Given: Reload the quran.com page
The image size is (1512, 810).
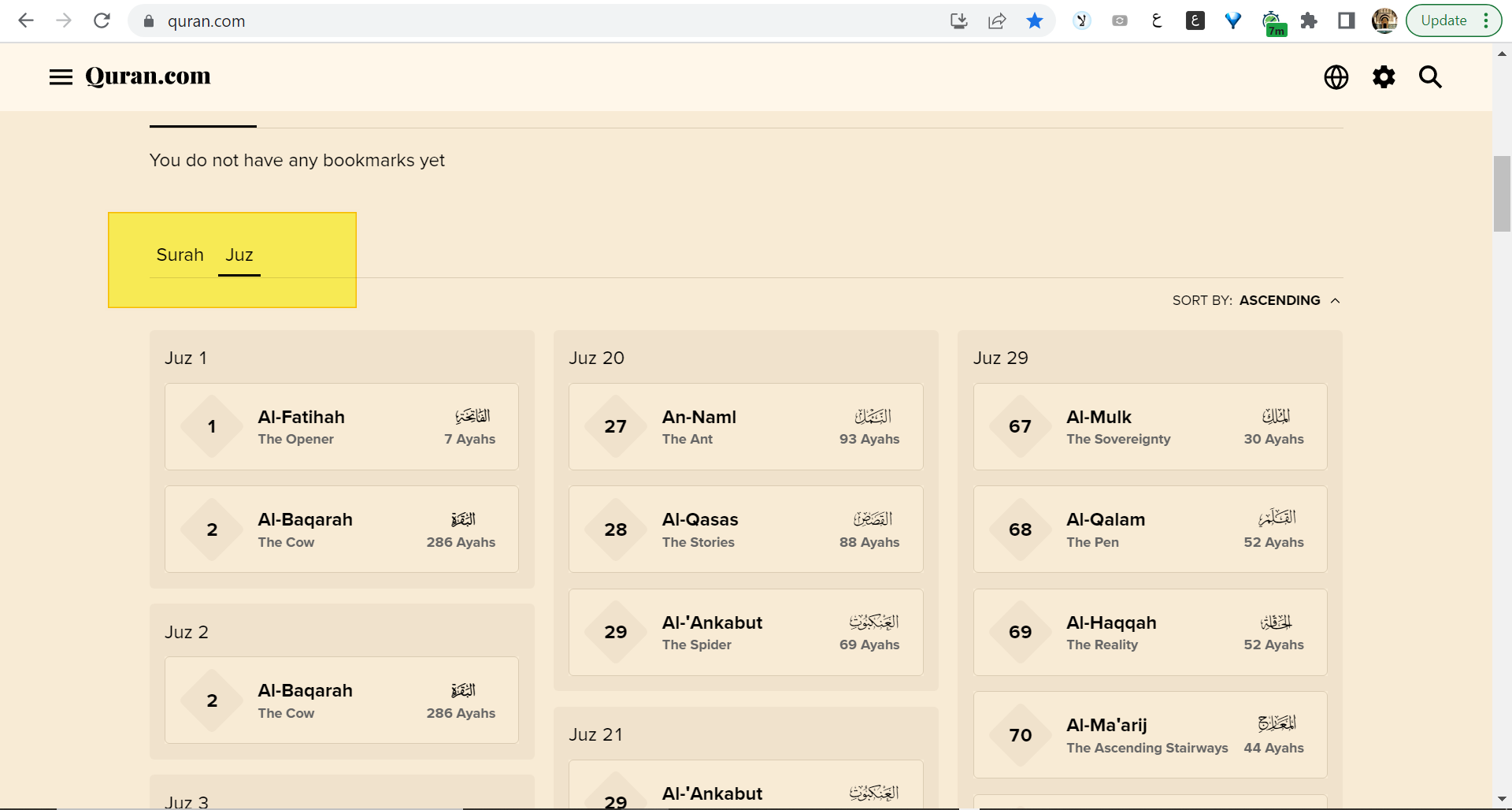Looking at the screenshot, I should pos(102,20).
